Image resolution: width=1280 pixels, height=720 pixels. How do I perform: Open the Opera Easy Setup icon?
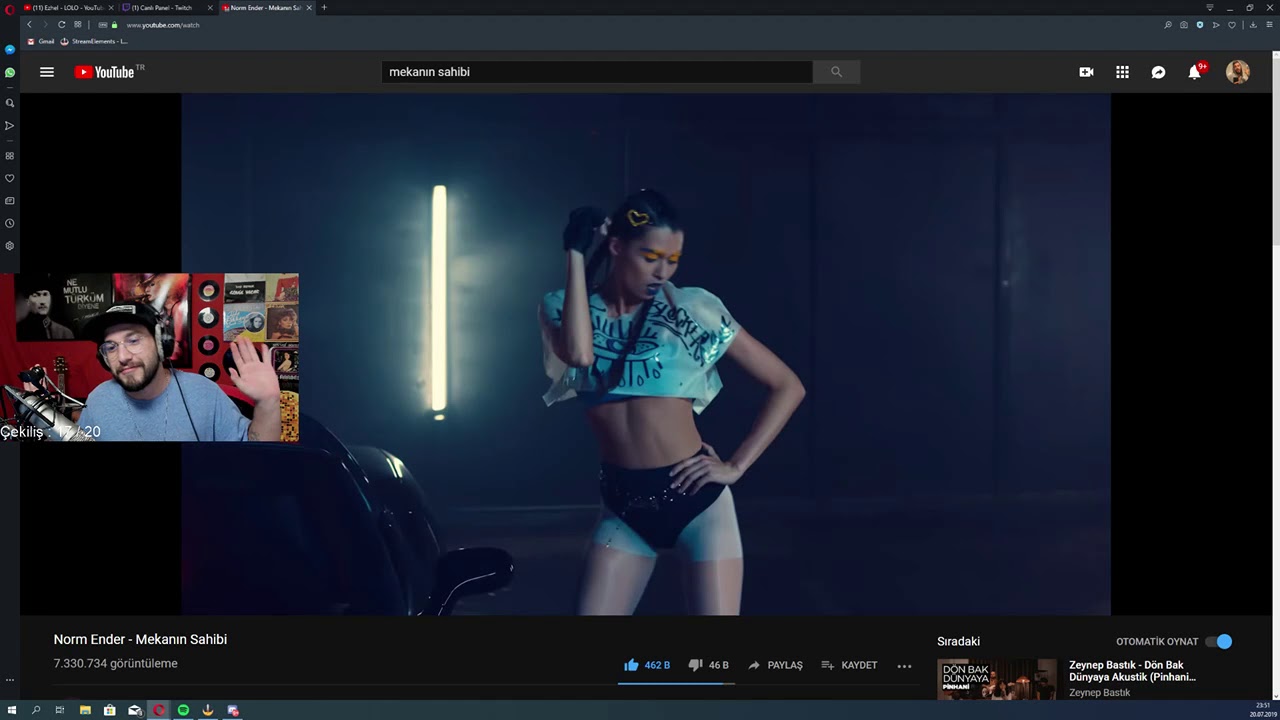[x=1268, y=25]
